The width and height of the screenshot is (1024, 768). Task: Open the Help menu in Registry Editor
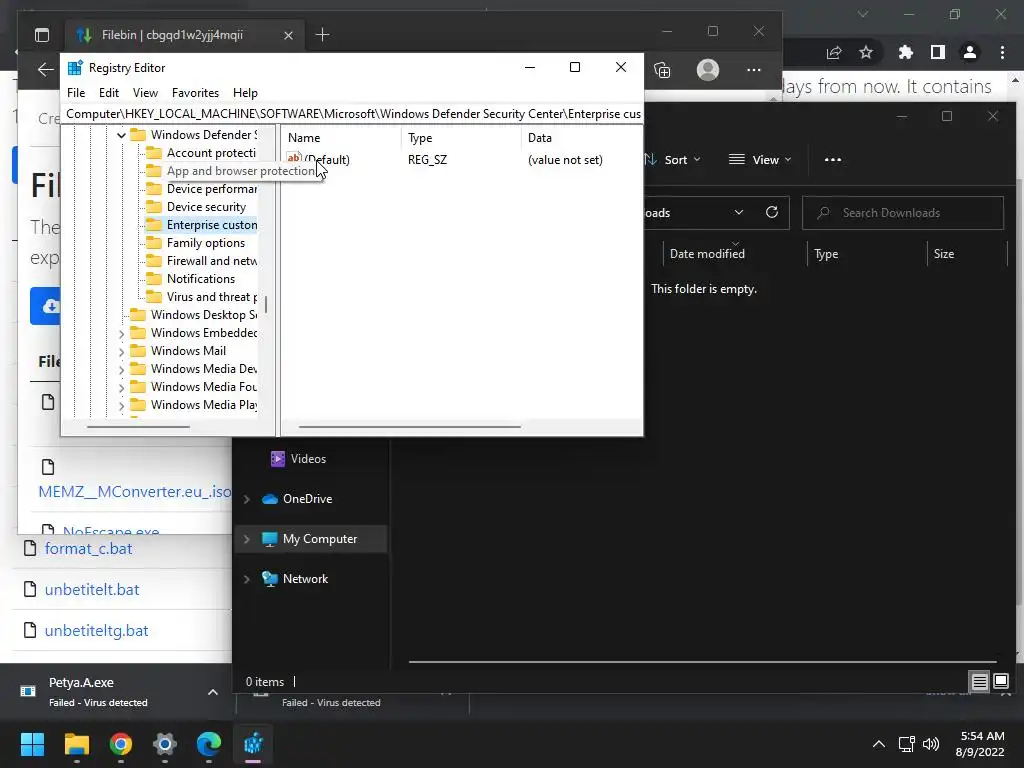tap(245, 93)
